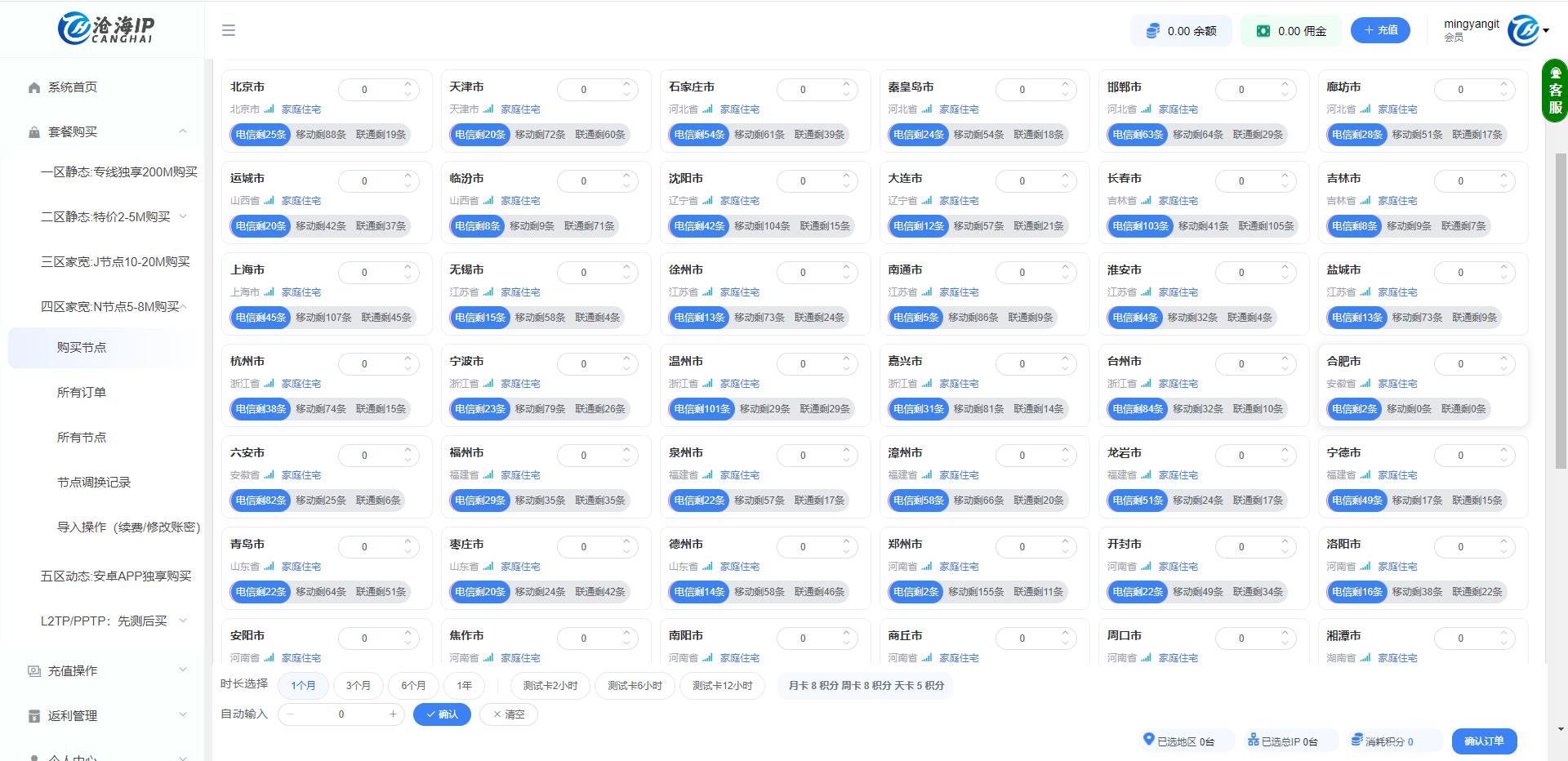Viewport: 1568px width, 761px height.
Task: Collapse the 四区家宽:N节点5-8M购买 section
Action: click(112, 305)
